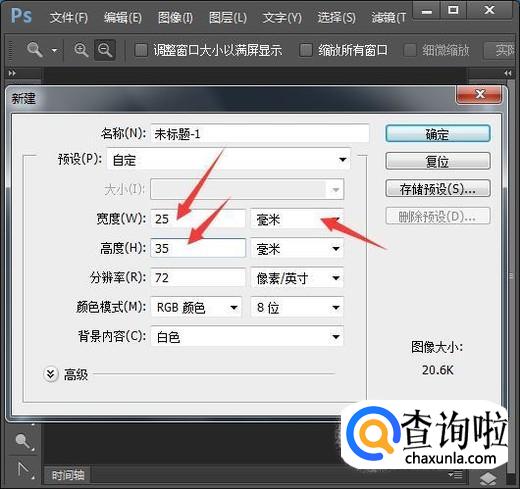Open the 背景内容 白色 color dropdown
This screenshot has width=520, height=489.
(x=247, y=337)
